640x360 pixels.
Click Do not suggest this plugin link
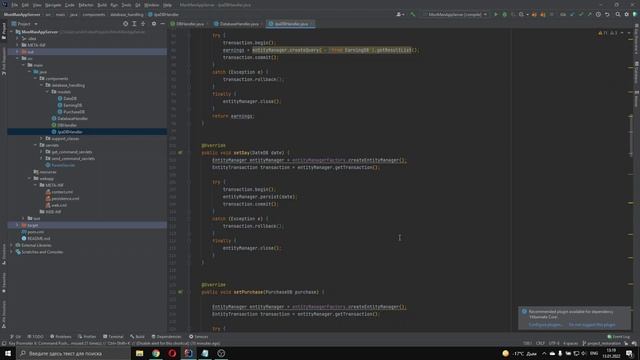pos(592,325)
